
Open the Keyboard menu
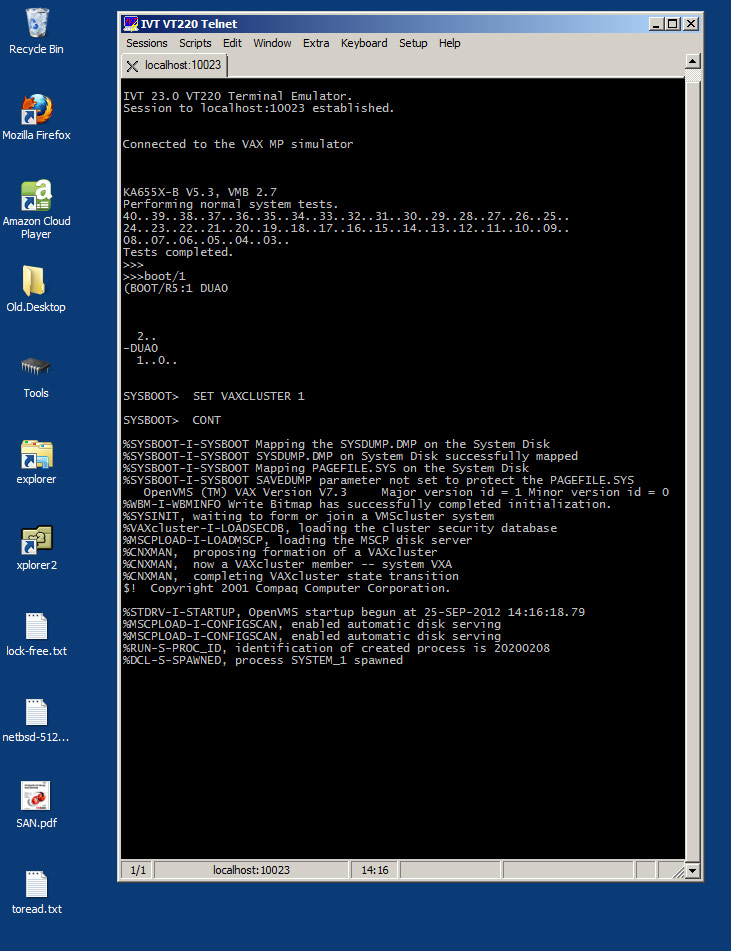(x=364, y=43)
